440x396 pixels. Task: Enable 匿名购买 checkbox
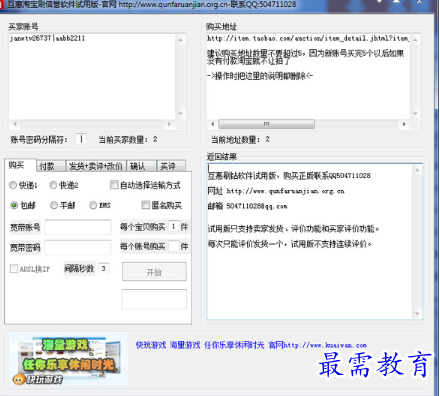pos(145,205)
